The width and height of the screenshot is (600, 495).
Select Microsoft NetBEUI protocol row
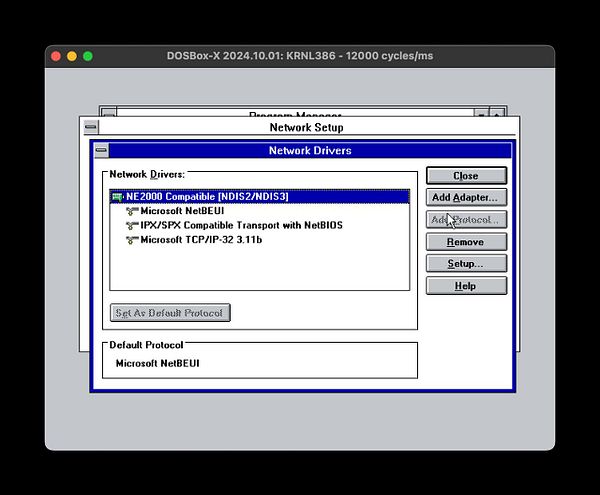(x=259, y=211)
